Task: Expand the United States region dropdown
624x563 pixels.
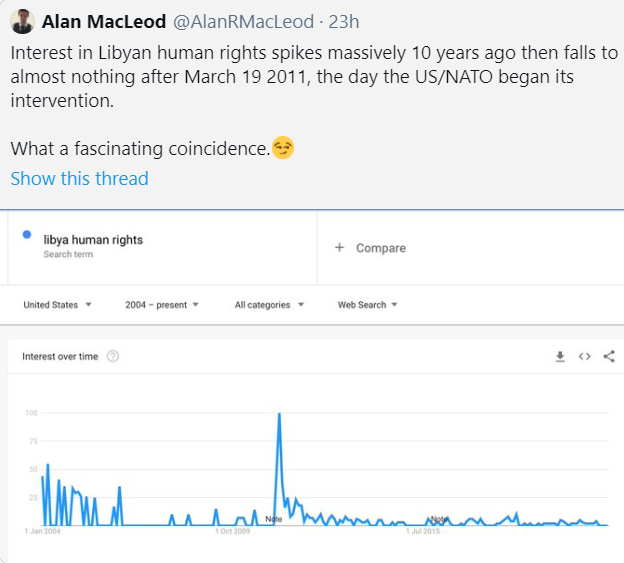Action: coord(58,305)
